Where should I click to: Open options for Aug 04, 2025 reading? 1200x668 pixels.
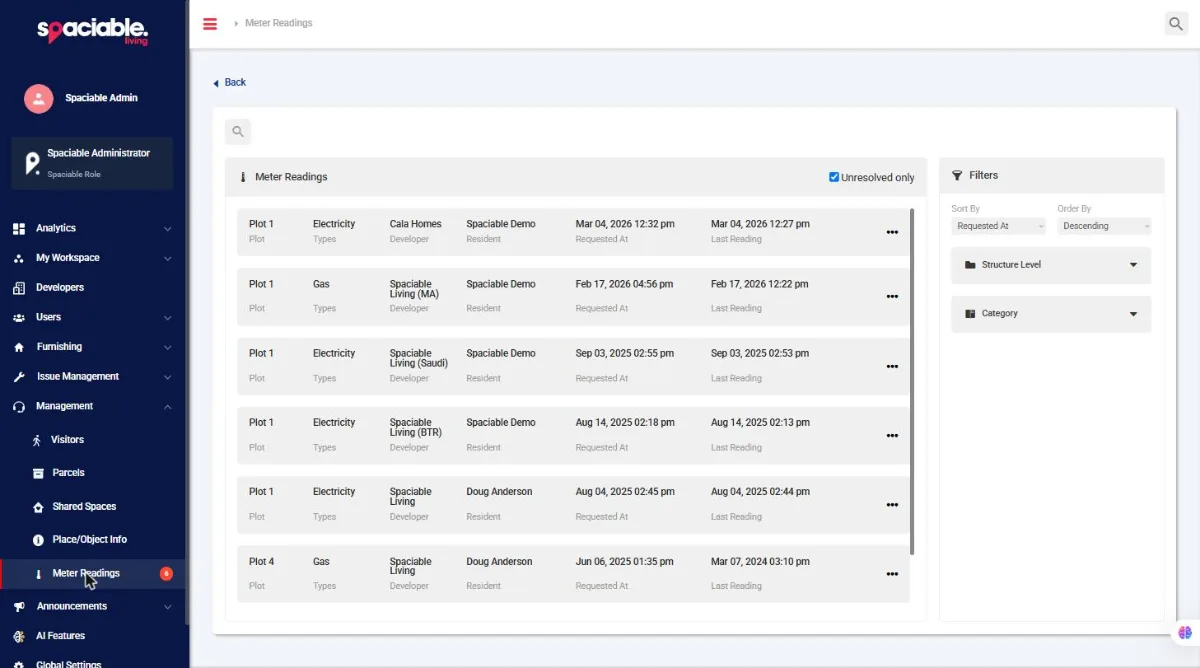point(892,505)
